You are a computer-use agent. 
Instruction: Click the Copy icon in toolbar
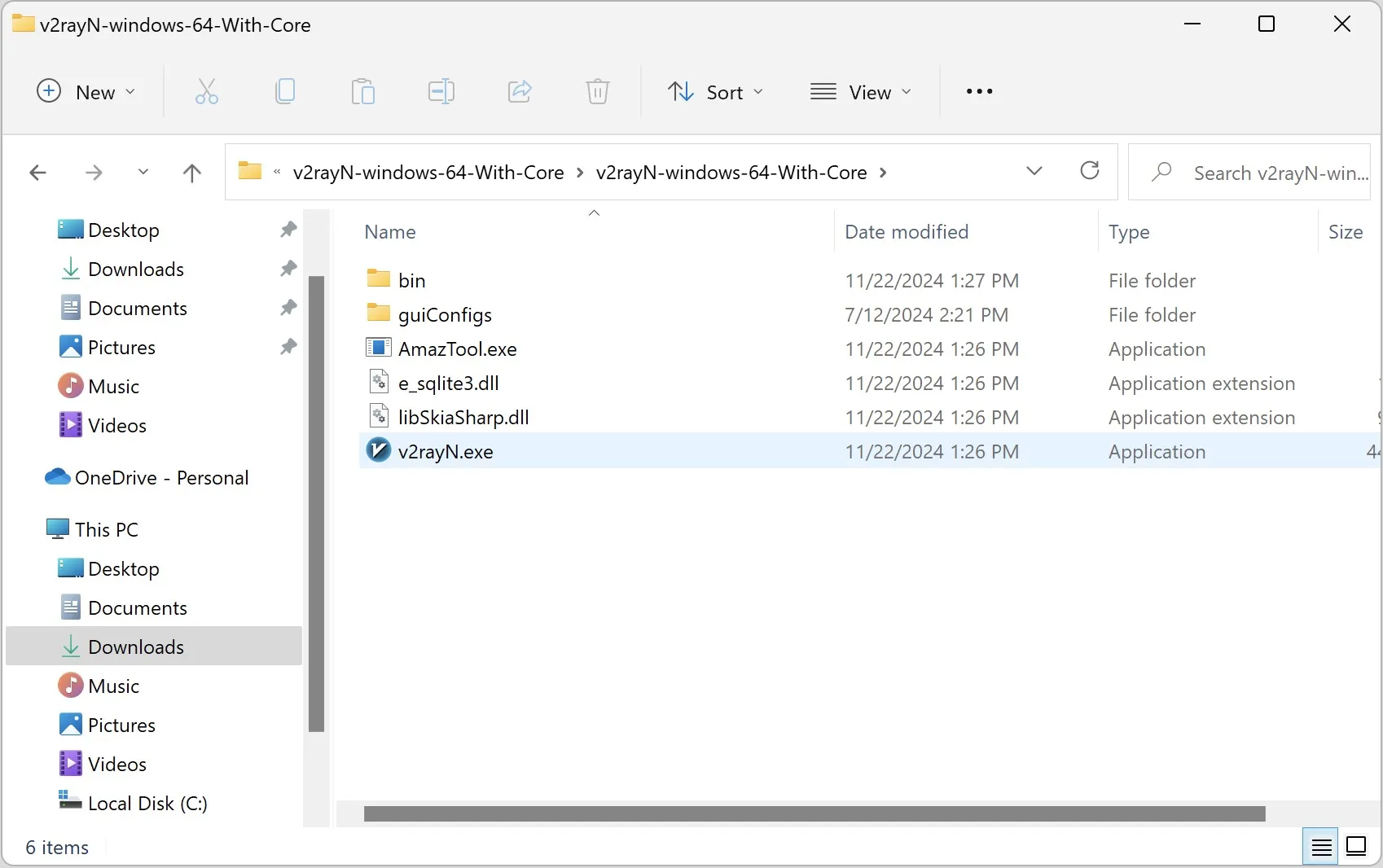(x=285, y=91)
